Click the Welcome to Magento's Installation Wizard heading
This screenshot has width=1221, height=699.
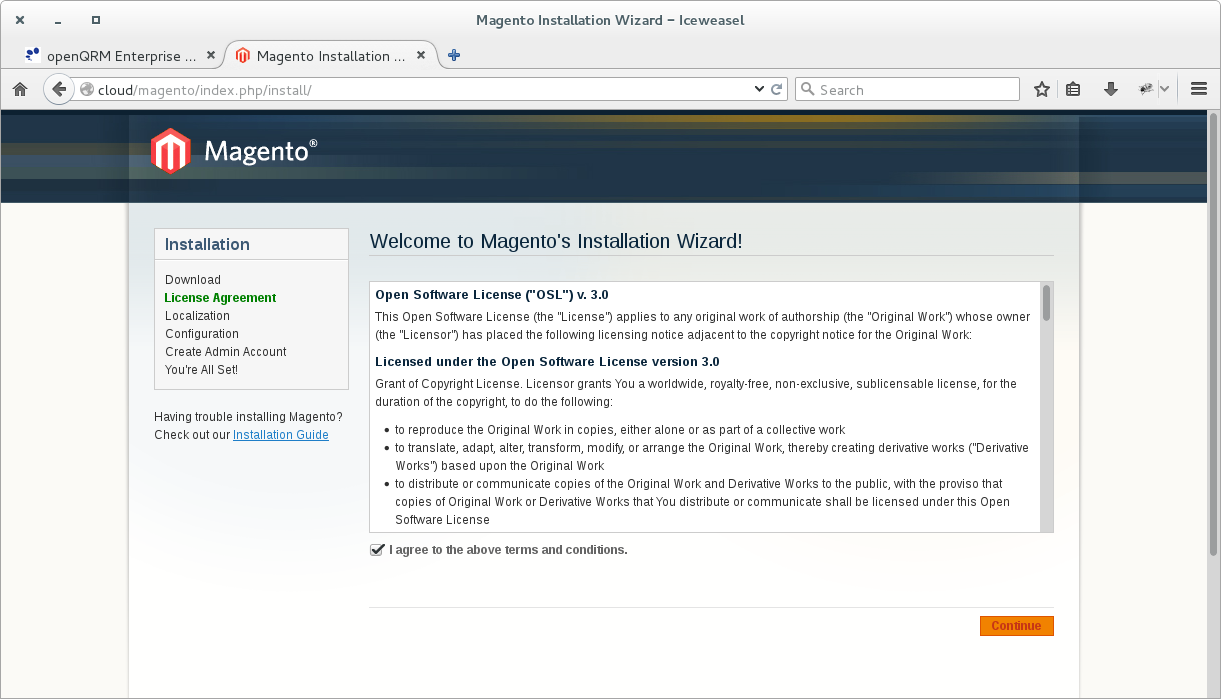point(556,241)
